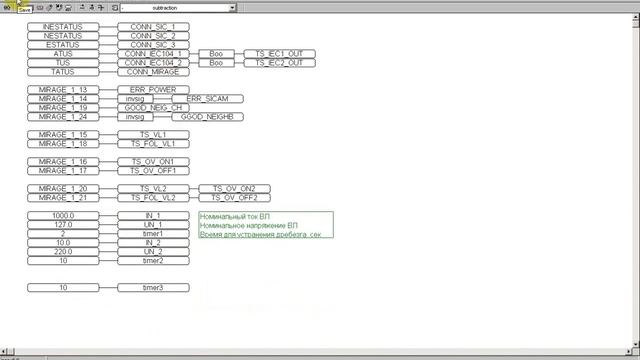Select the TATUS block
The height and width of the screenshot is (360, 640).
(x=63, y=72)
